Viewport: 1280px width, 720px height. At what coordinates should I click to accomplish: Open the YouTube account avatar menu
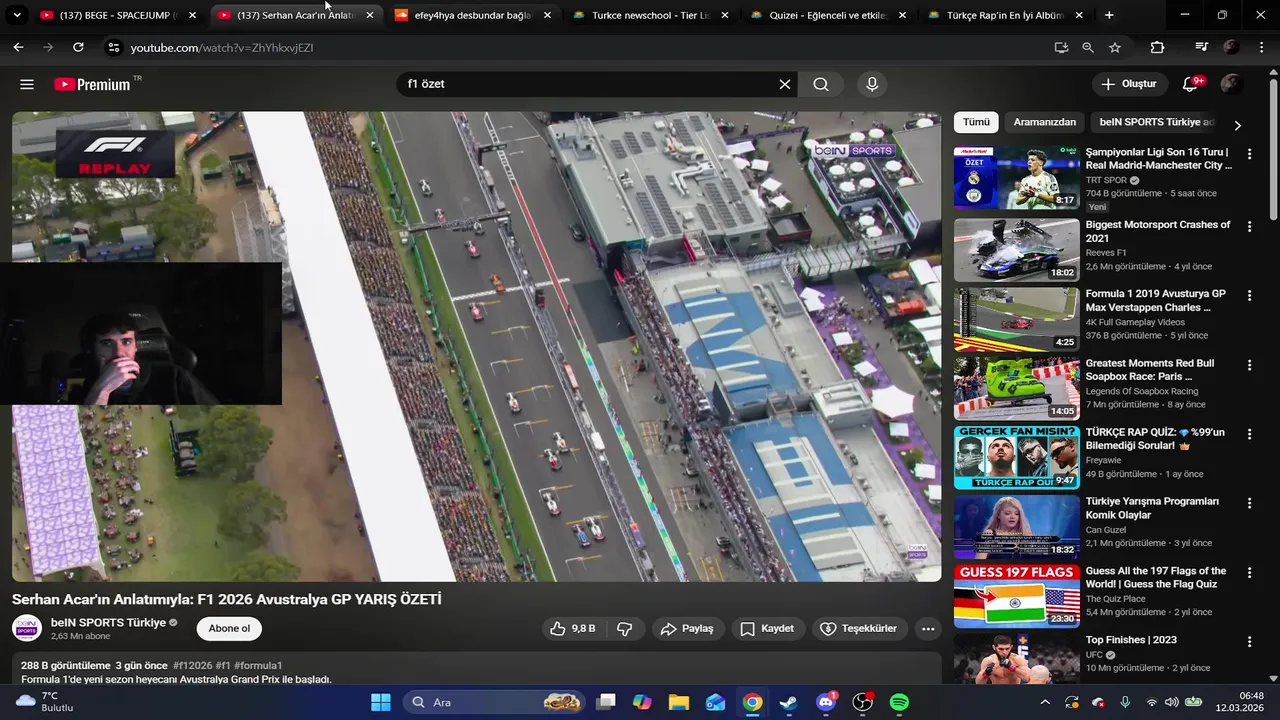pyautogui.click(x=1232, y=84)
